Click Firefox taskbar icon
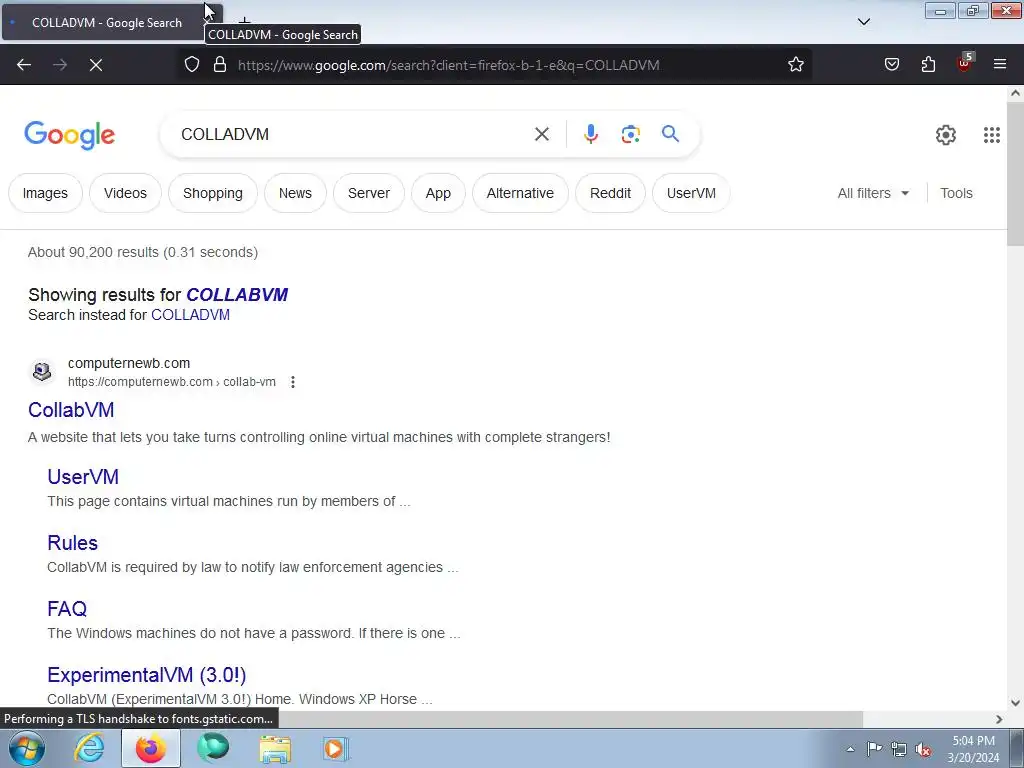 [151, 748]
